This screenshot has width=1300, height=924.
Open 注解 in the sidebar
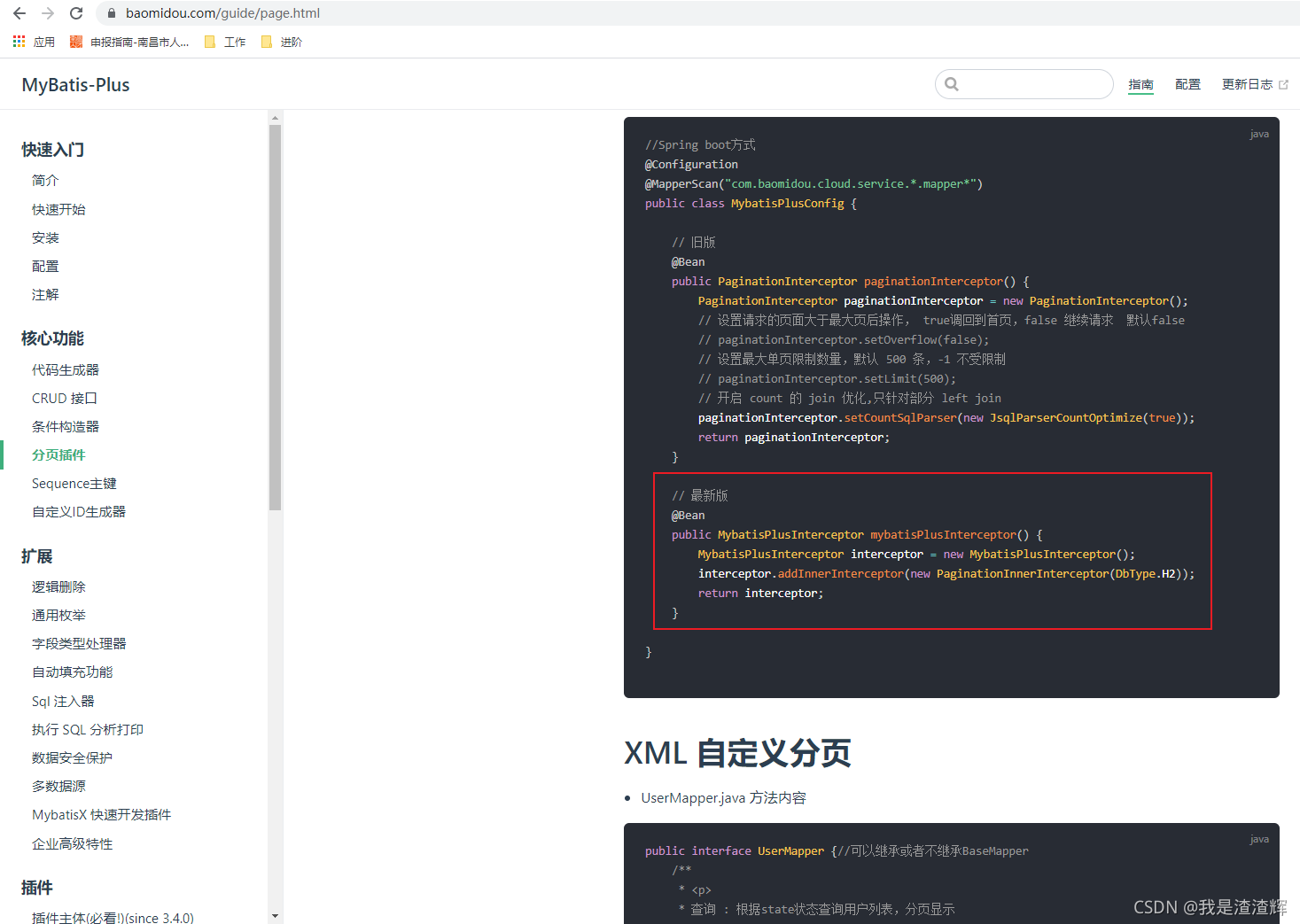[x=45, y=294]
